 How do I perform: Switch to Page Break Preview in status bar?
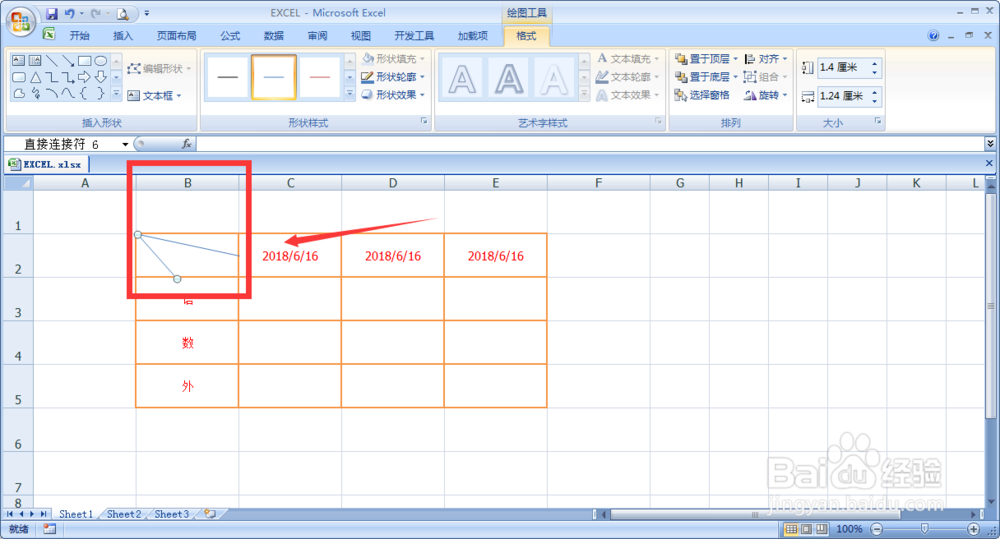[x=821, y=529]
